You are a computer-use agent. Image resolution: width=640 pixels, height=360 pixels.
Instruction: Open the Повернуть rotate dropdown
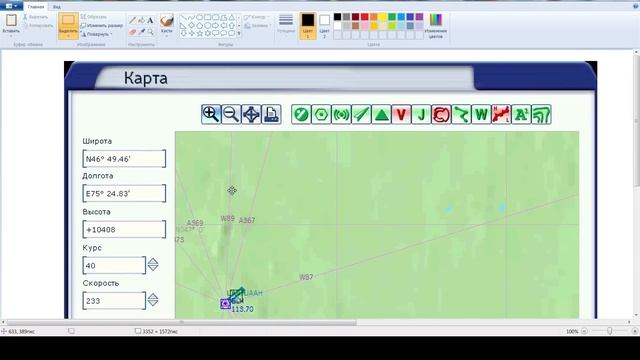tap(96, 34)
